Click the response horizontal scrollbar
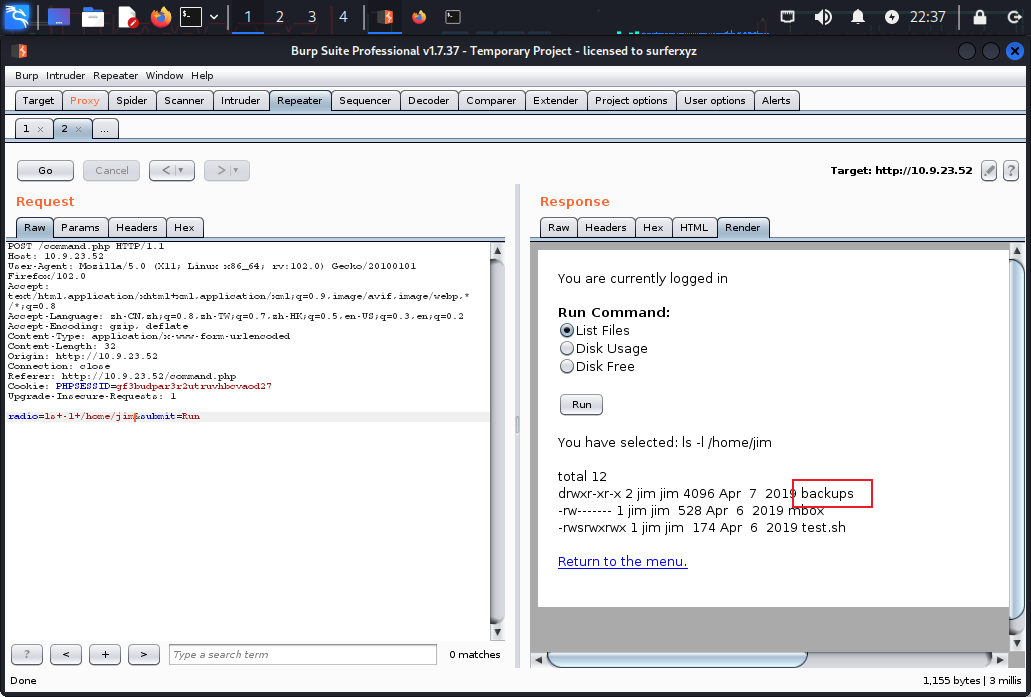This screenshot has width=1031, height=697. (x=677, y=660)
